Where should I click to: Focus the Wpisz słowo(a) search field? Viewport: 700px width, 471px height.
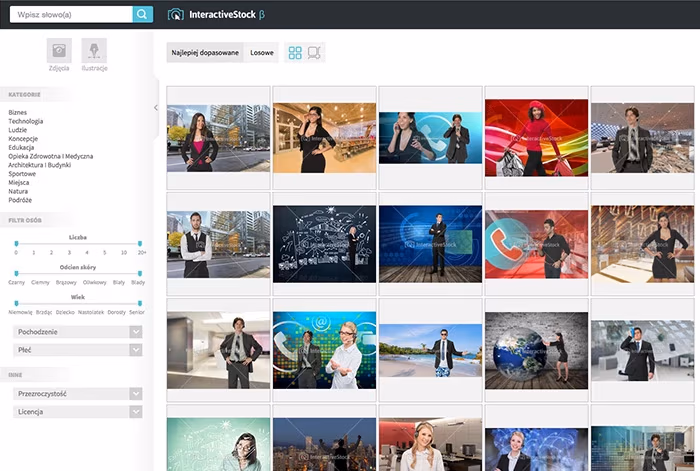click(71, 14)
